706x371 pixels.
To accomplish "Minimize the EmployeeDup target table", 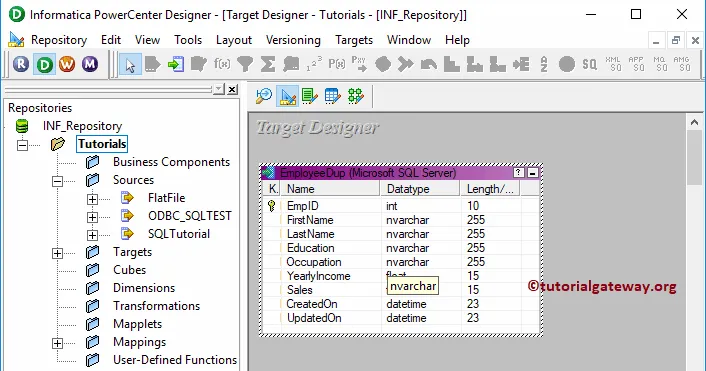I will pos(533,172).
